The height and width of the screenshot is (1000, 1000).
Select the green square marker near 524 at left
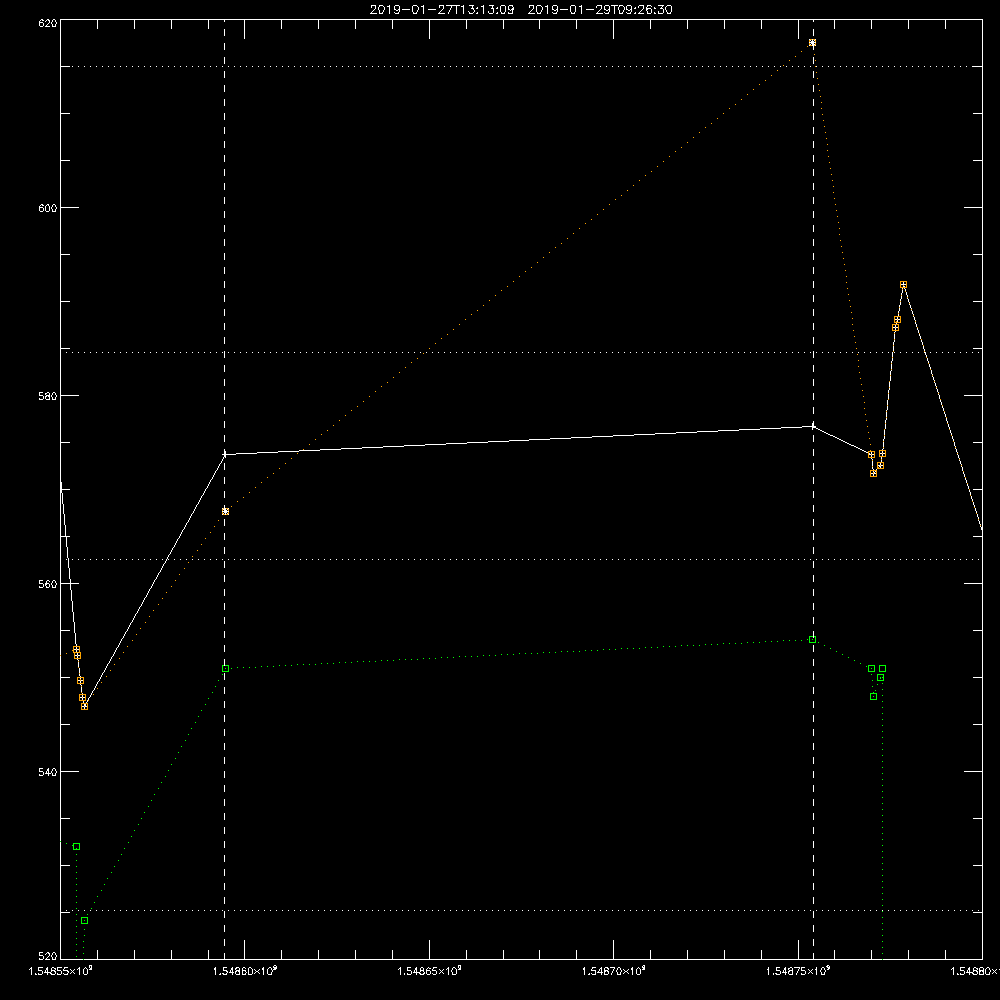pyautogui.click(x=84, y=921)
